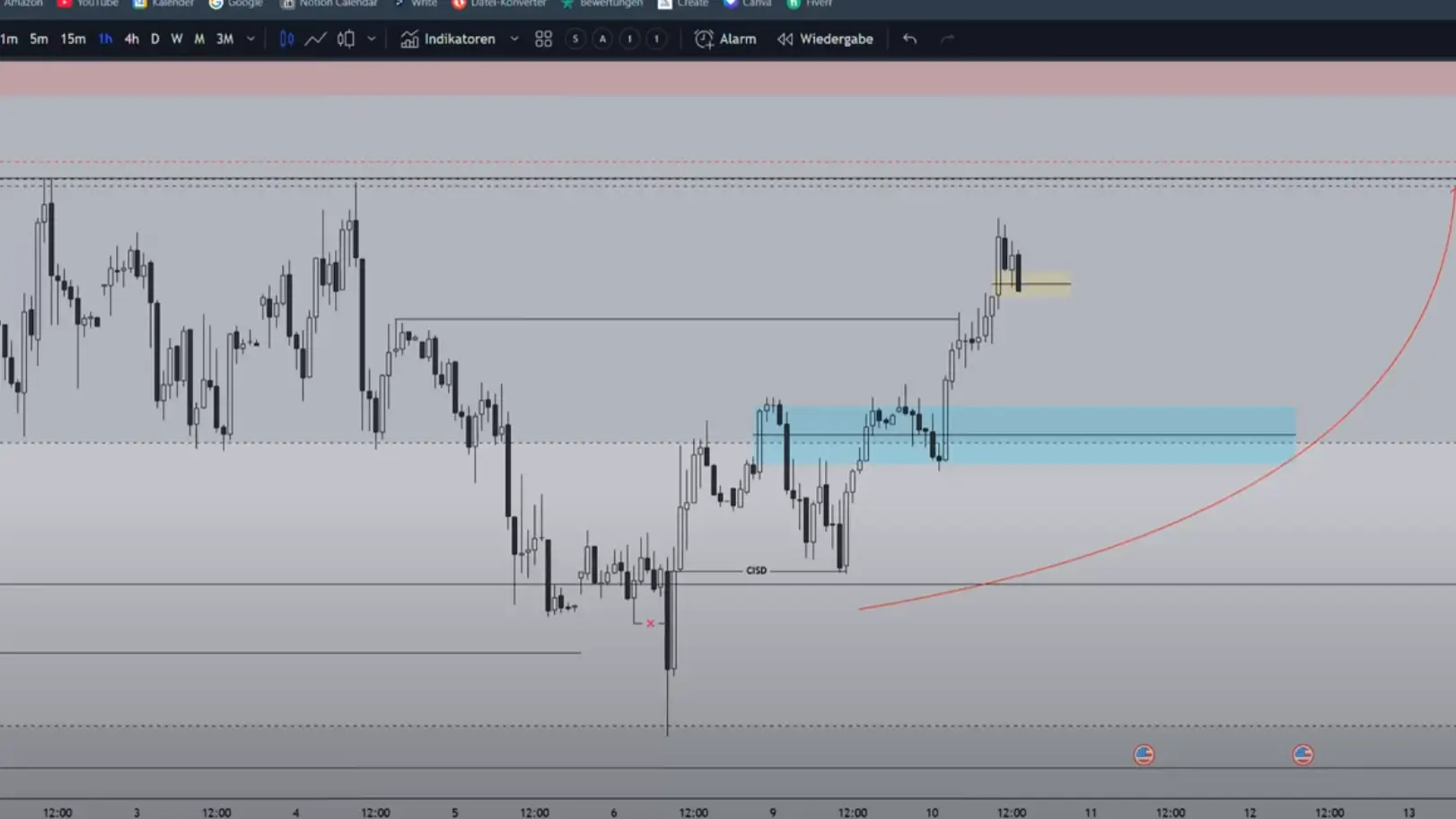Select the D daily timeframe
The height and width of the screenshot is (819, 1456).
pos(154,39)
